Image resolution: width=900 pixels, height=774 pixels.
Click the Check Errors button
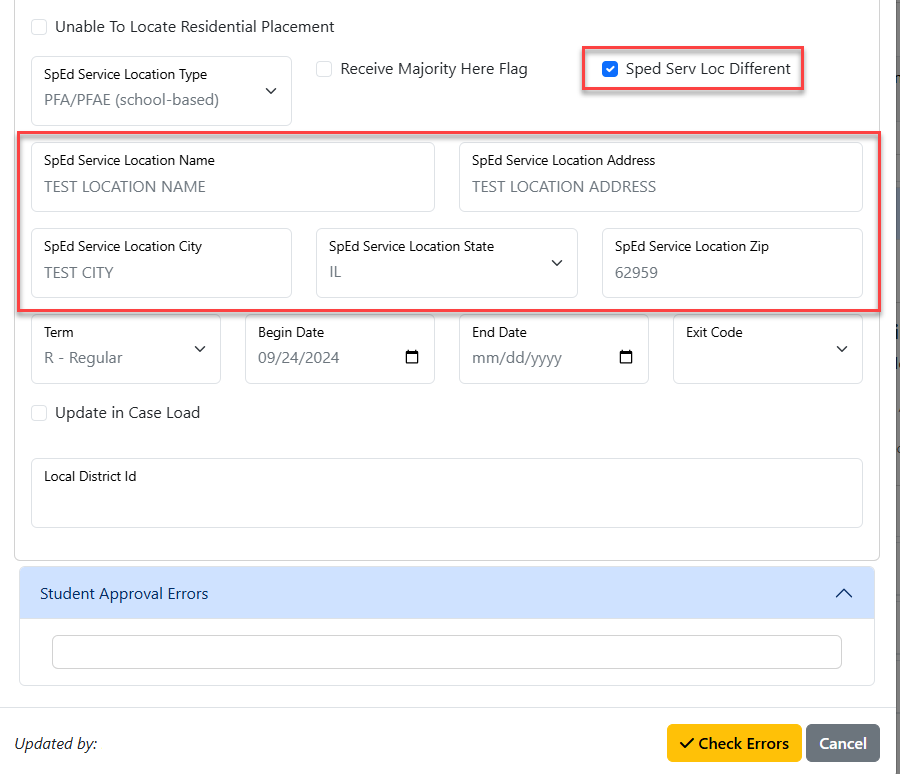tap(734, 743)
